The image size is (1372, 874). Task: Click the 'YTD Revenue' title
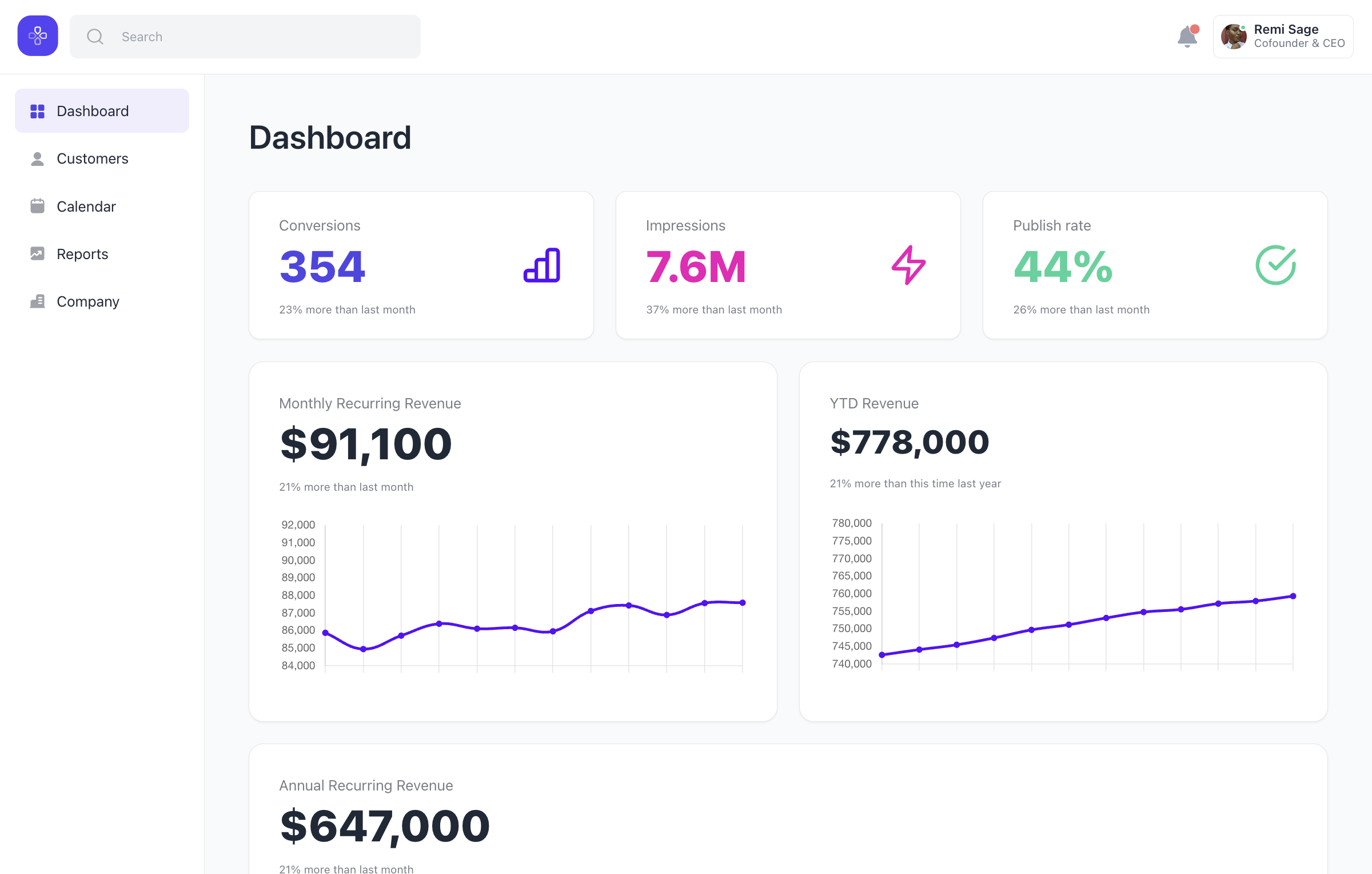(874, 403)
